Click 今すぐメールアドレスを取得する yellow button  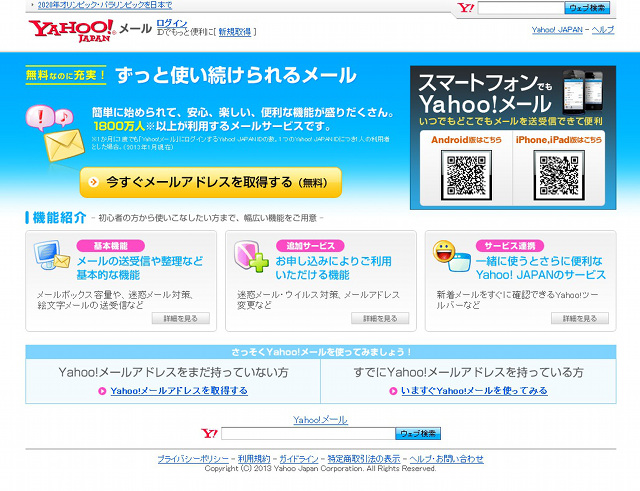211,182
